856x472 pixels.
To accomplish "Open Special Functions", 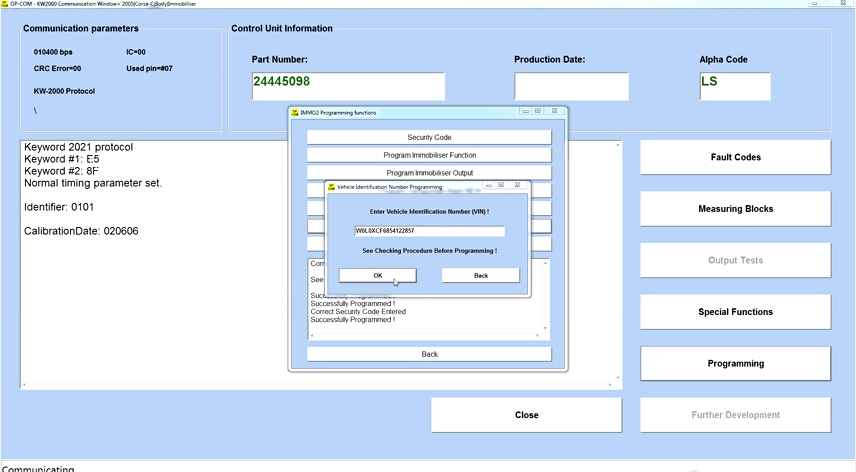I will pos(735,312).
